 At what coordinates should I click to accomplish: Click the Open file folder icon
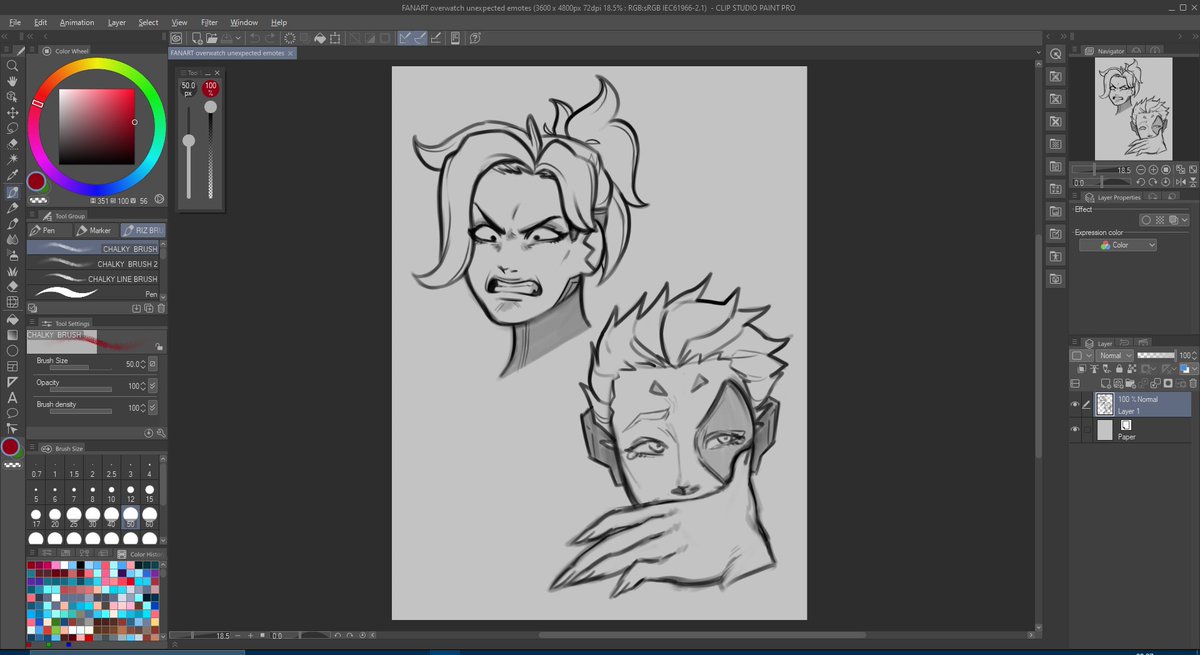coord(213,39)
